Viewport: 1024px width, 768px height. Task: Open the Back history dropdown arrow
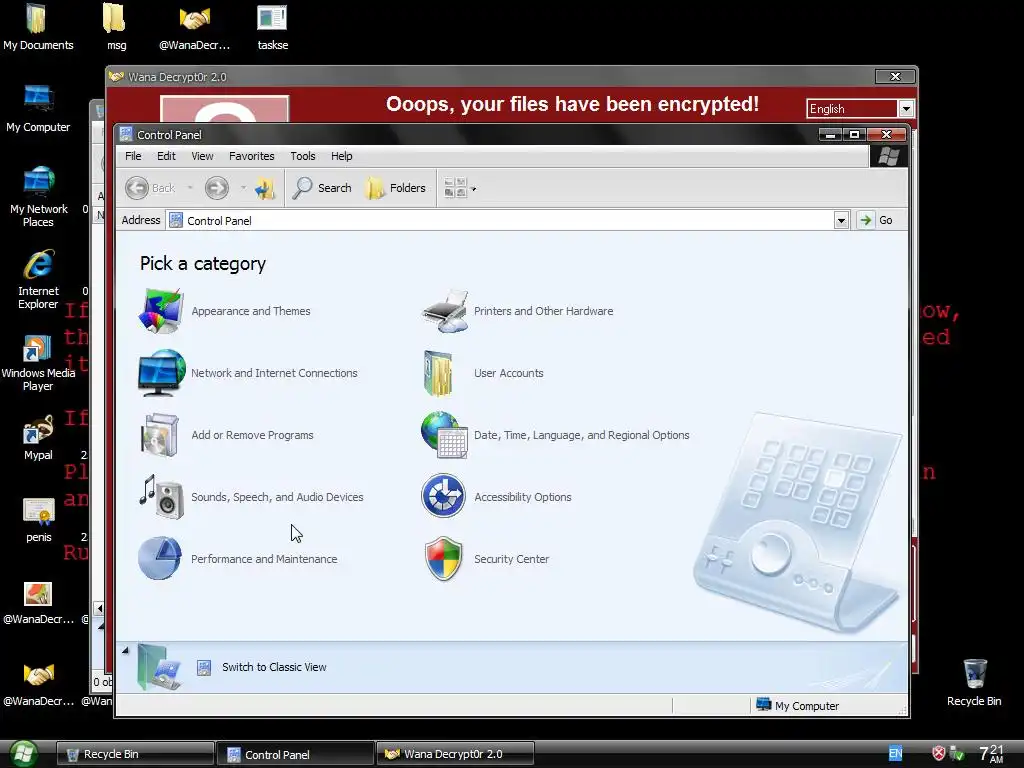190,188
